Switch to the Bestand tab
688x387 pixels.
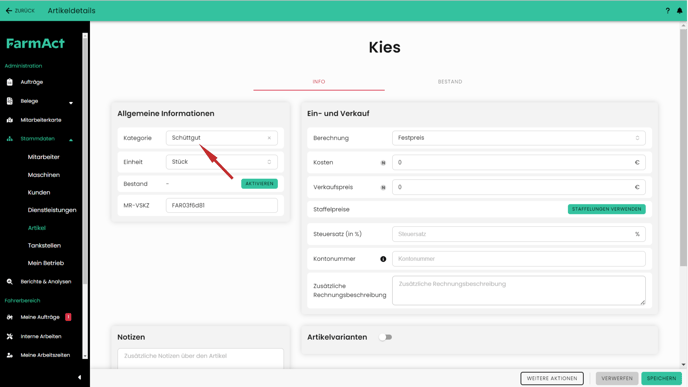[x=450, y=82]
